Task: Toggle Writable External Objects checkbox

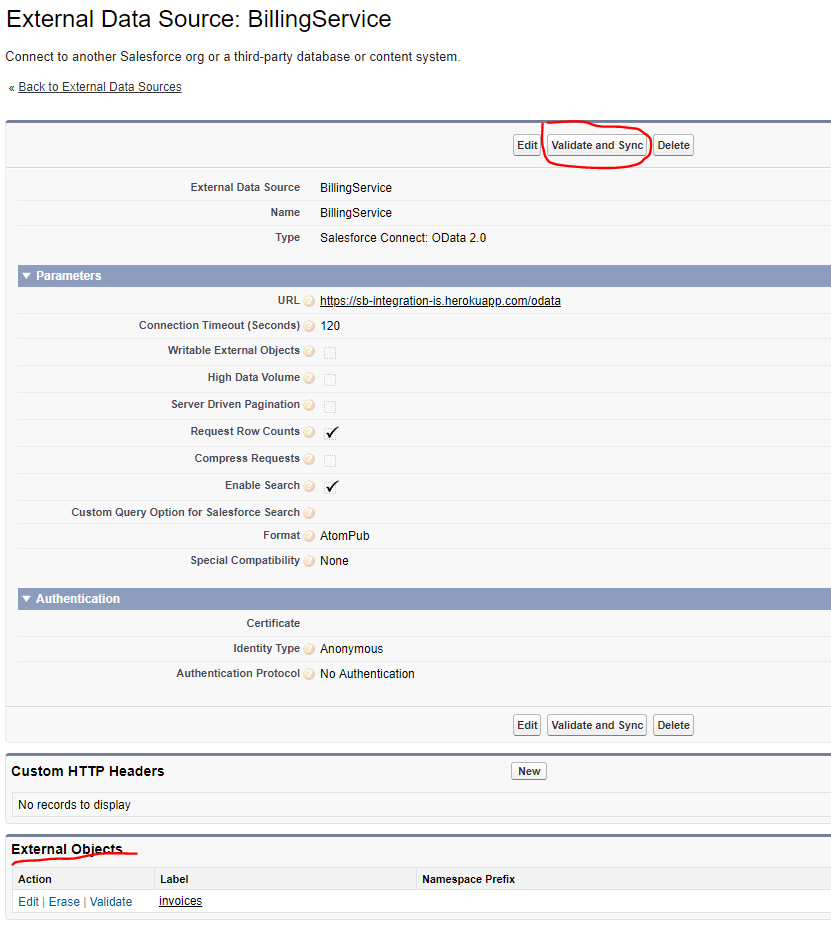Action: point(330,353)
